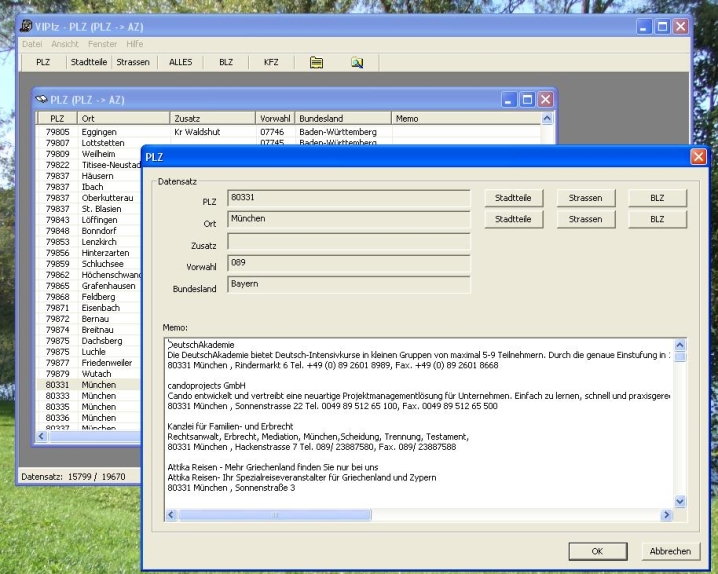Open the Hilfe menu

click(x=135, y=44)
